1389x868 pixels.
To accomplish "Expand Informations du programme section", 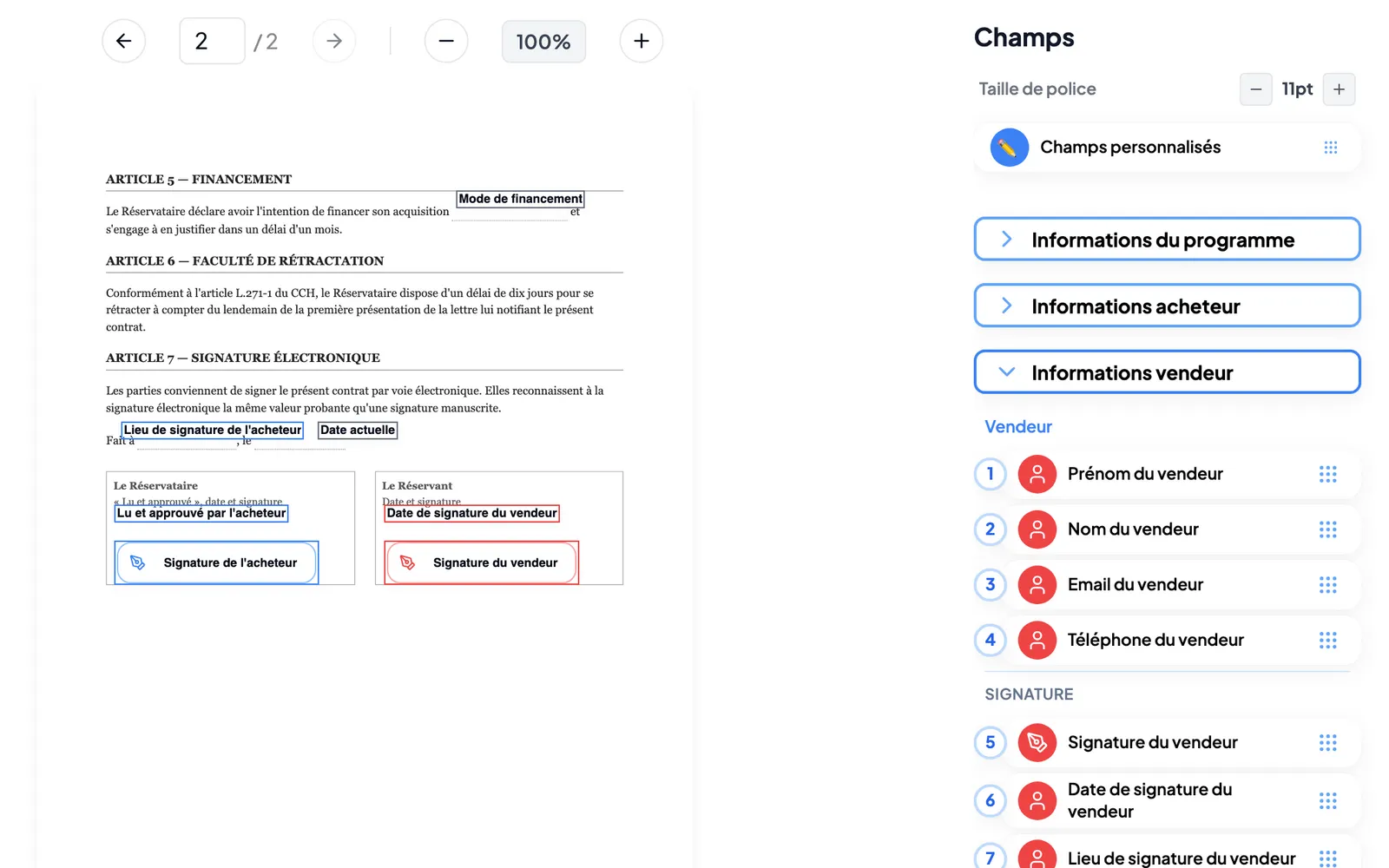I will click(x=1167, y=240).
